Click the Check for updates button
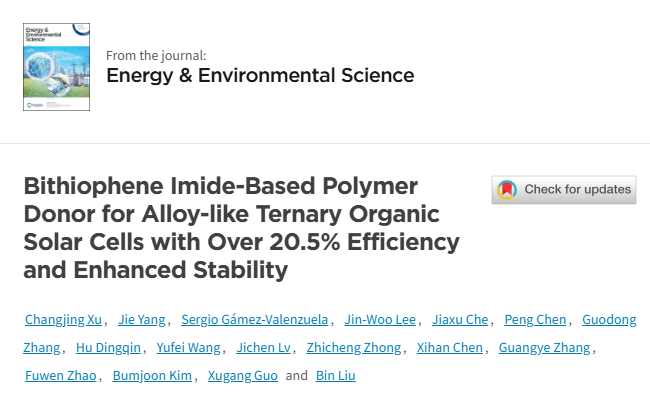 564,189
